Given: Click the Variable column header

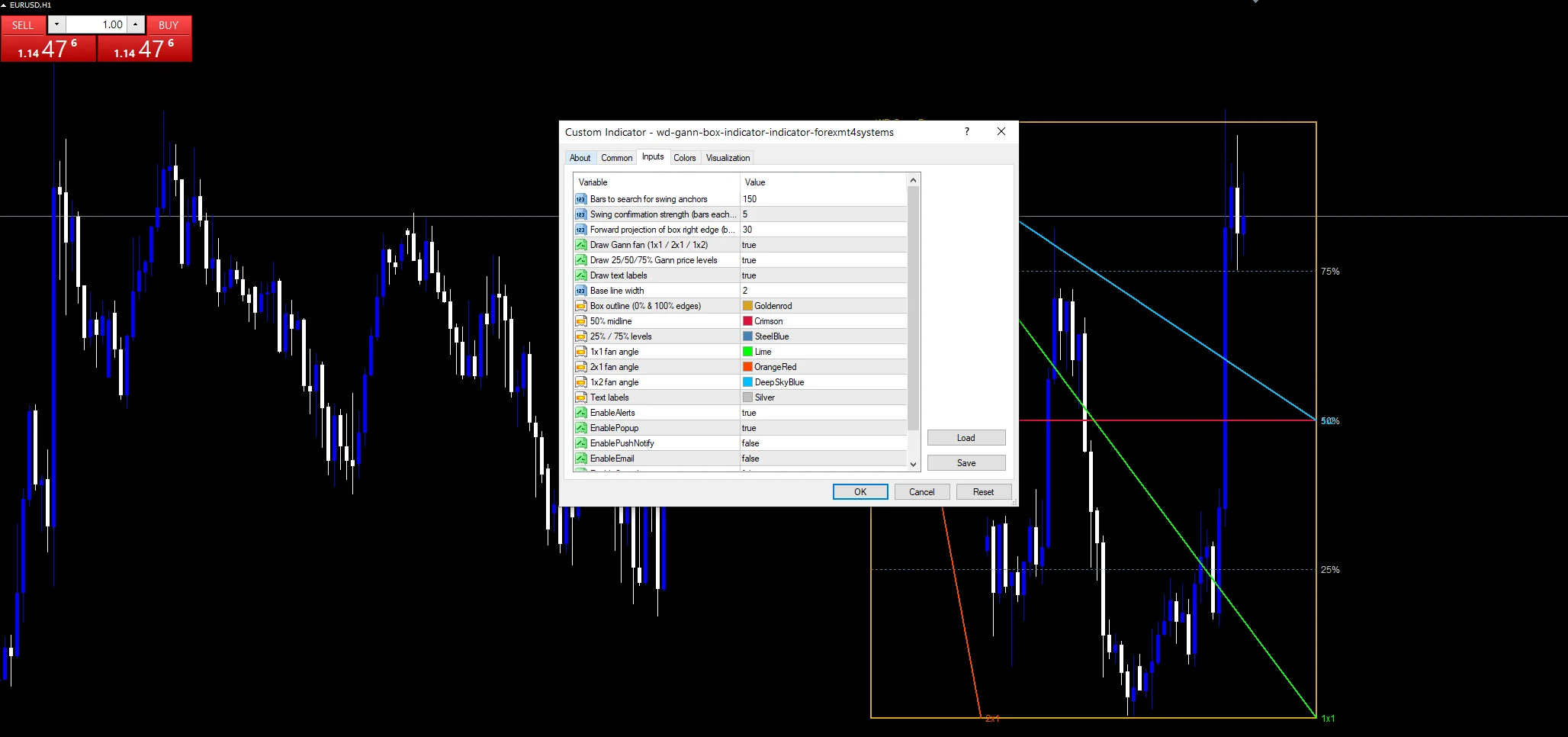Looking at the screenshot, I should coord(657,182).
